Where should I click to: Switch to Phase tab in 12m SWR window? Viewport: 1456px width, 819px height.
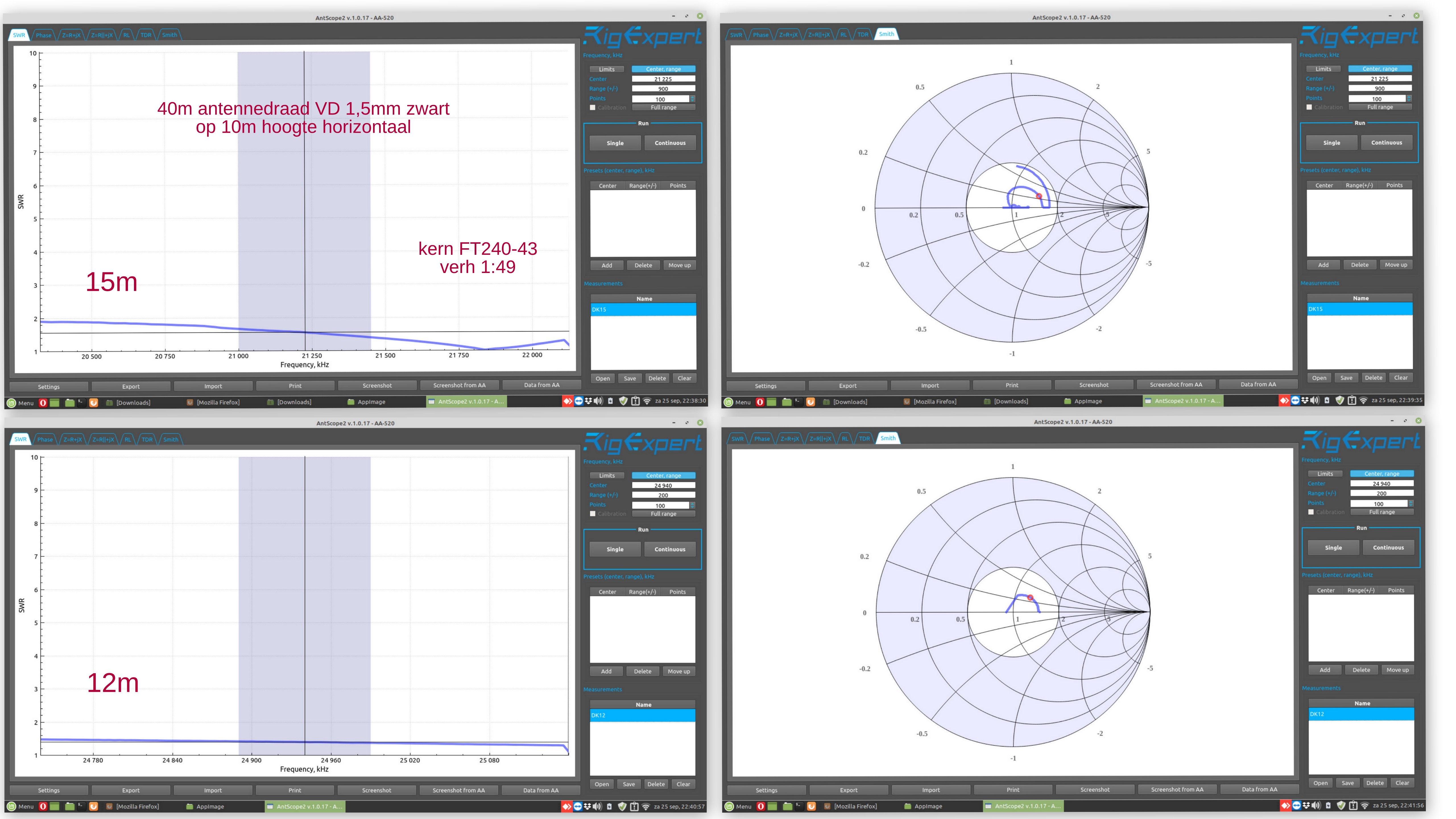tap(45, 439)
